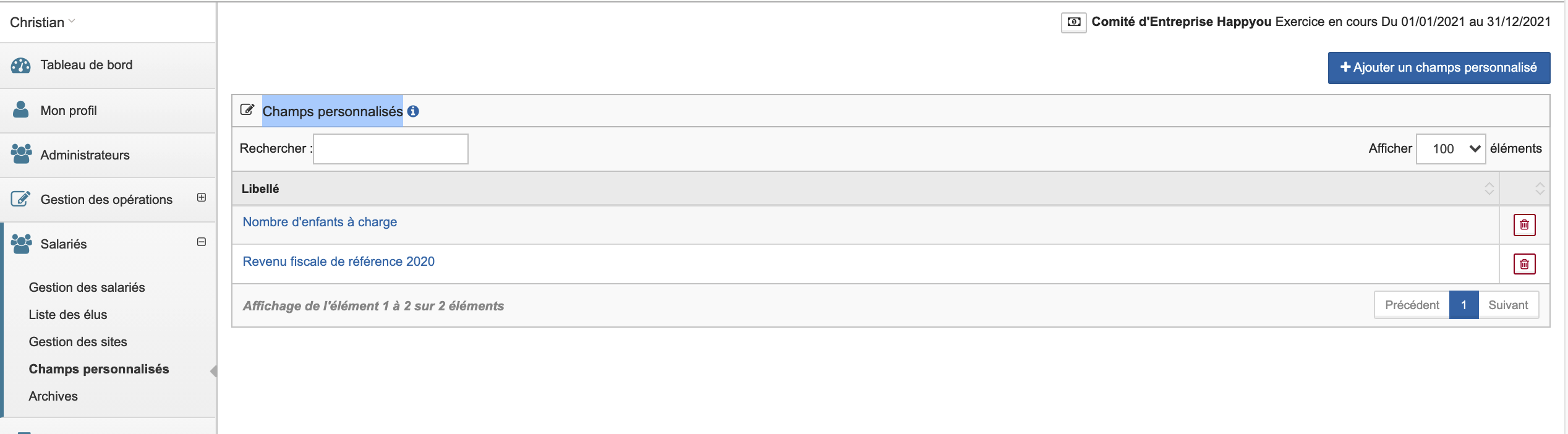This screenshot has height=434, width=1568.
Task: Open the Christian user dropdown
Action: (42, 22)
